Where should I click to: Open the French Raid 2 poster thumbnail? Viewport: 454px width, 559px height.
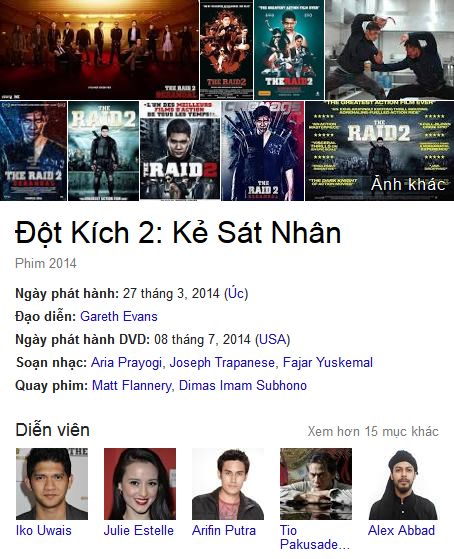180,150
